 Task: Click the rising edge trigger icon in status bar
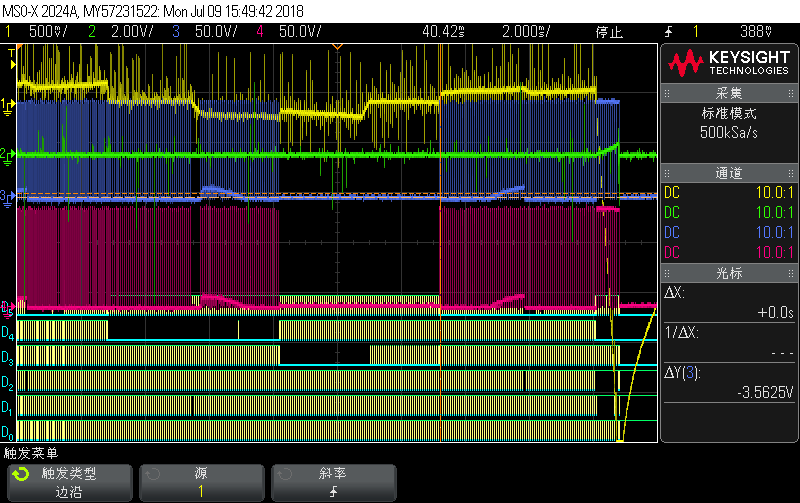point(668,32)
